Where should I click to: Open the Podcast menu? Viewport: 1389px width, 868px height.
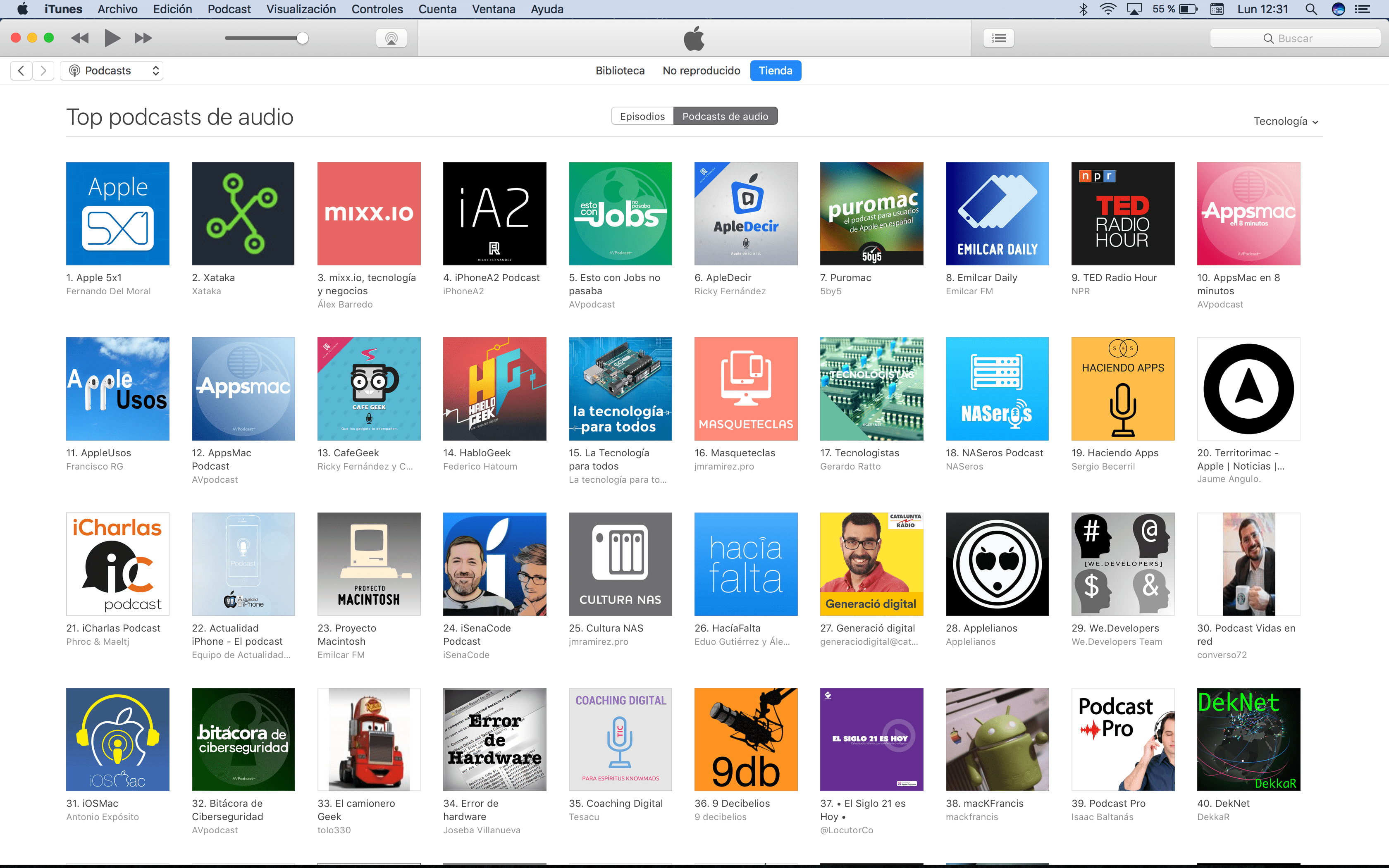click(x=229, y=9)
